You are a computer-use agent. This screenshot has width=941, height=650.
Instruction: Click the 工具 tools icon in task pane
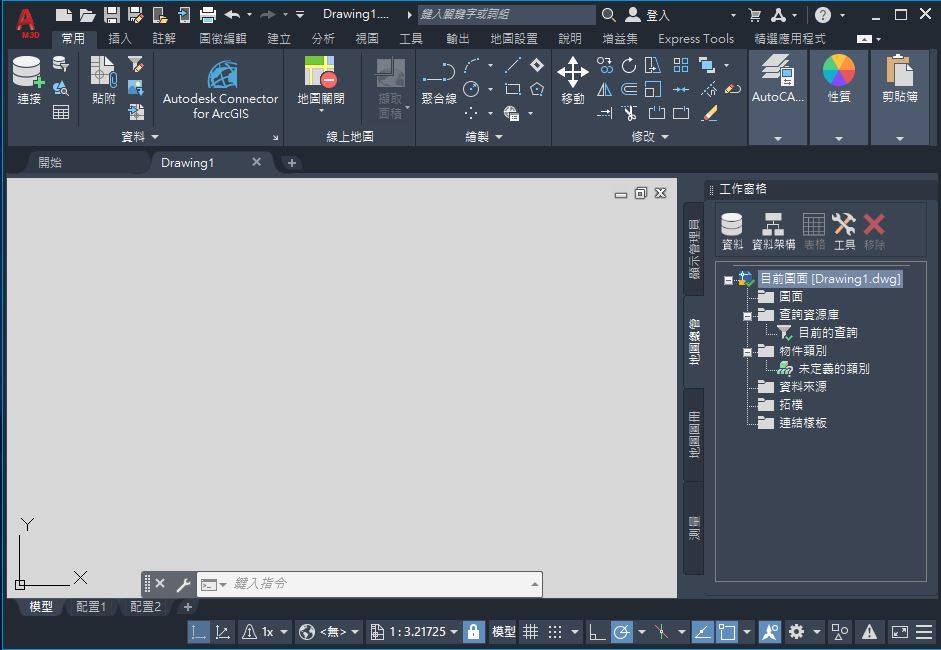pos(844,231)
